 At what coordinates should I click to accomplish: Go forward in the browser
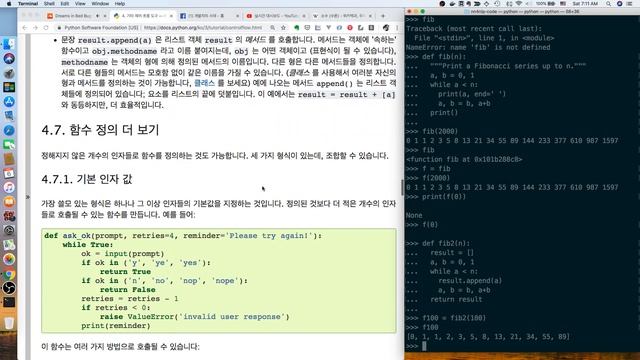click(x=36, y=28)
